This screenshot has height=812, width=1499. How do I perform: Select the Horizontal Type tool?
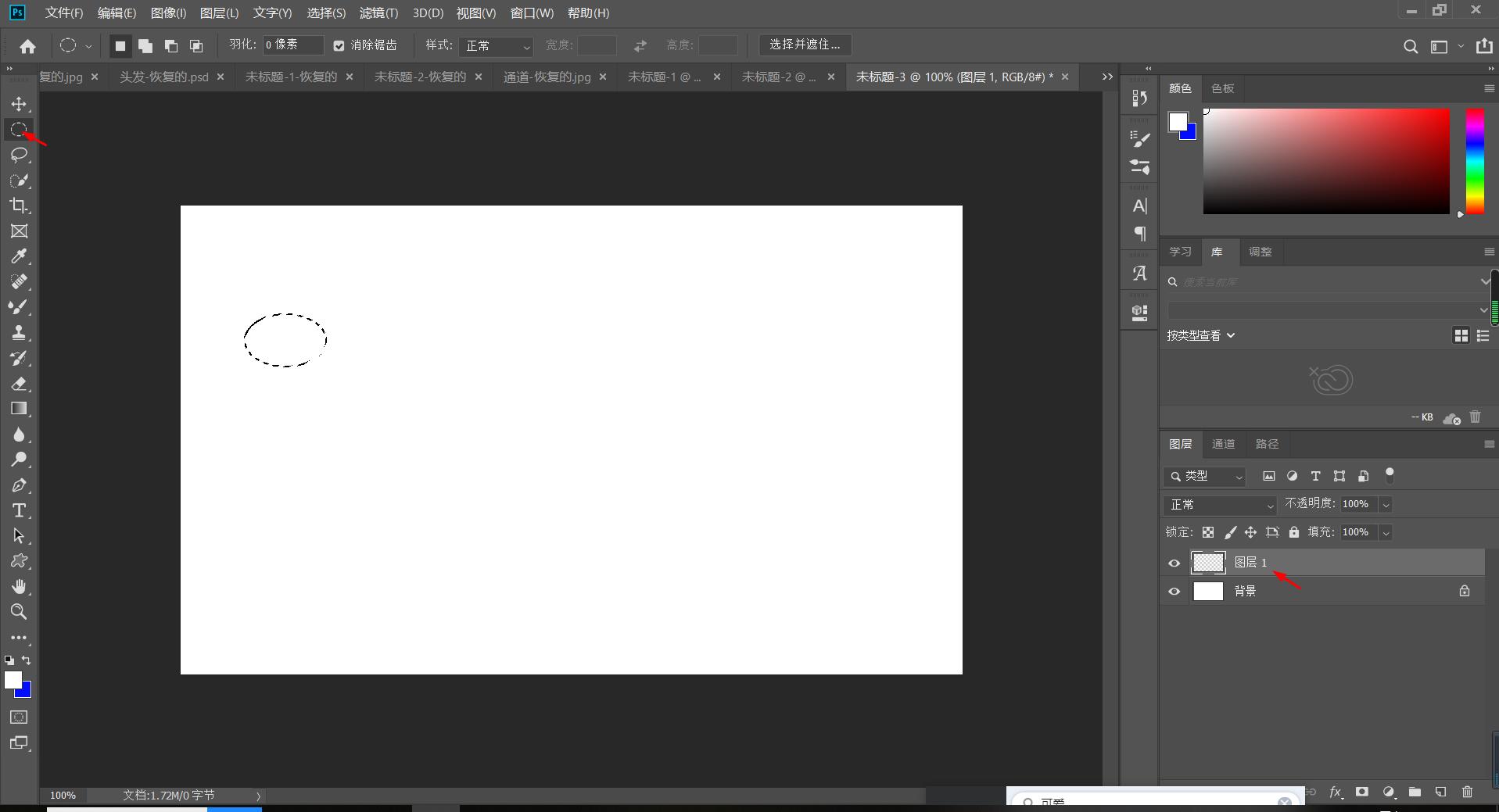[x=19, y=510]
